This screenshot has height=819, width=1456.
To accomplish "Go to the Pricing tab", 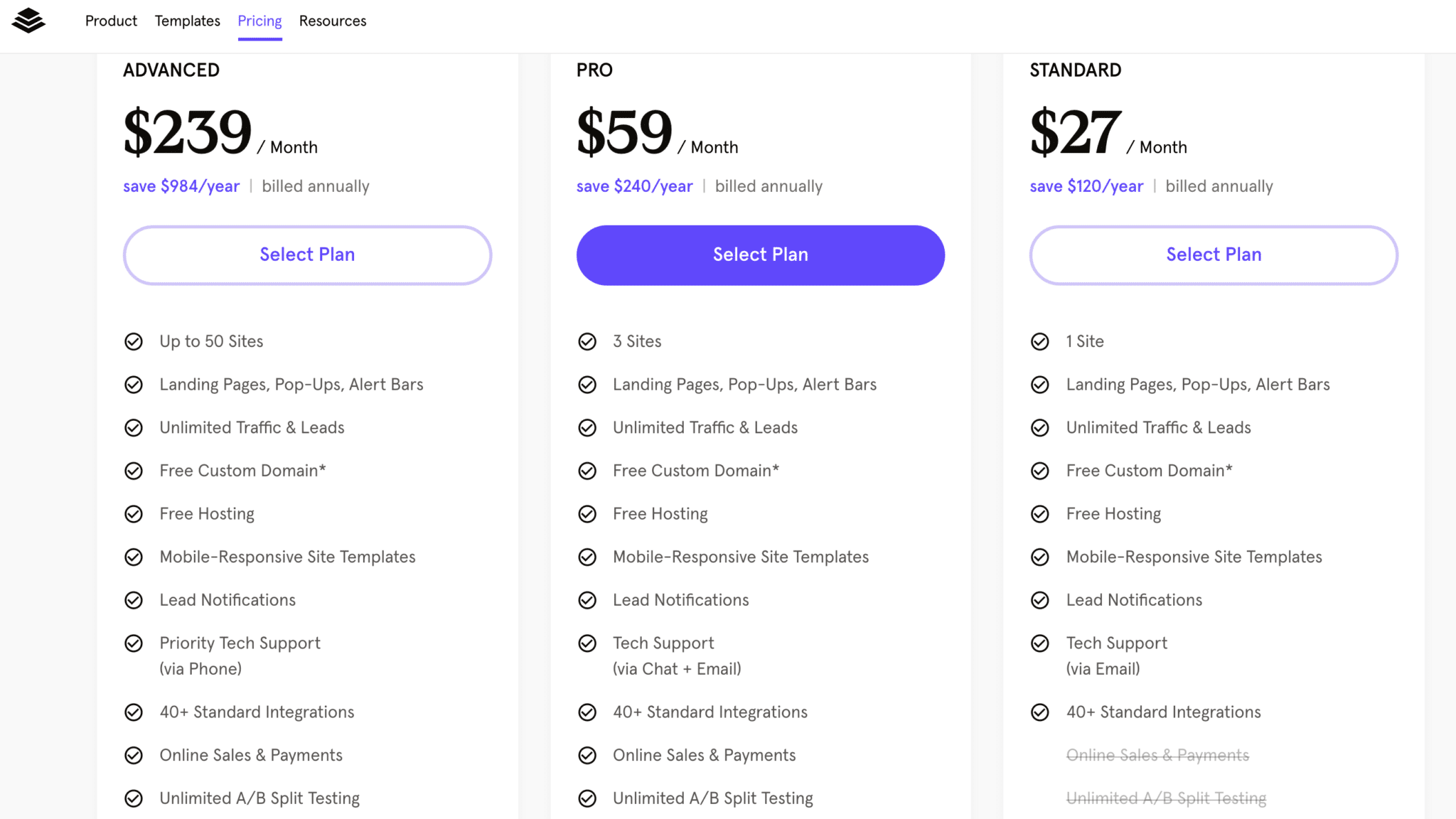I will pyautogui.click(x=259, y=21).
